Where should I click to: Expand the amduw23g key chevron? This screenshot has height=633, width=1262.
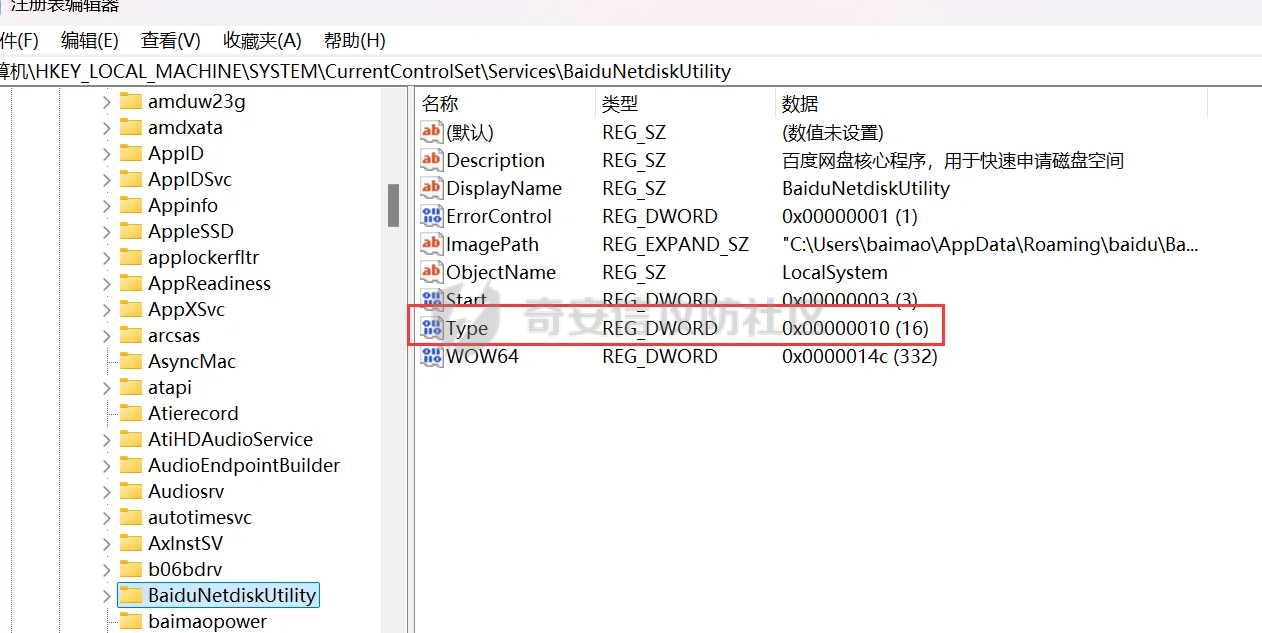pyautogui.click(x=106, y=101)
